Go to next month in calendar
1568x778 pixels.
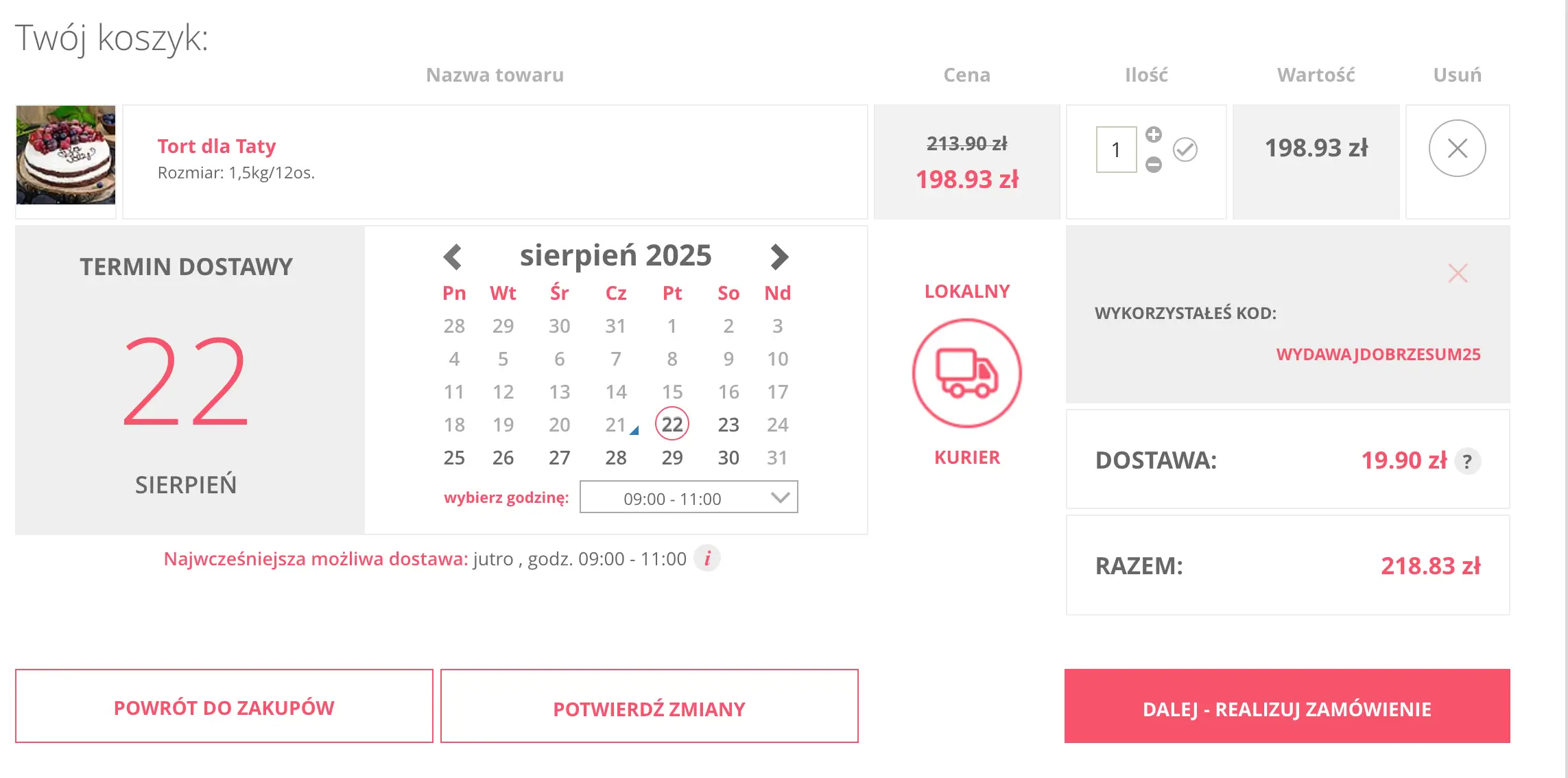click(779, 257)
